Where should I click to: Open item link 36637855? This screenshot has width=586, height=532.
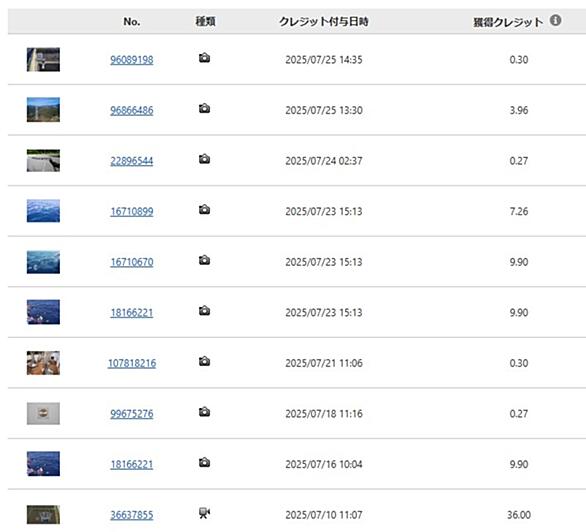132,515
